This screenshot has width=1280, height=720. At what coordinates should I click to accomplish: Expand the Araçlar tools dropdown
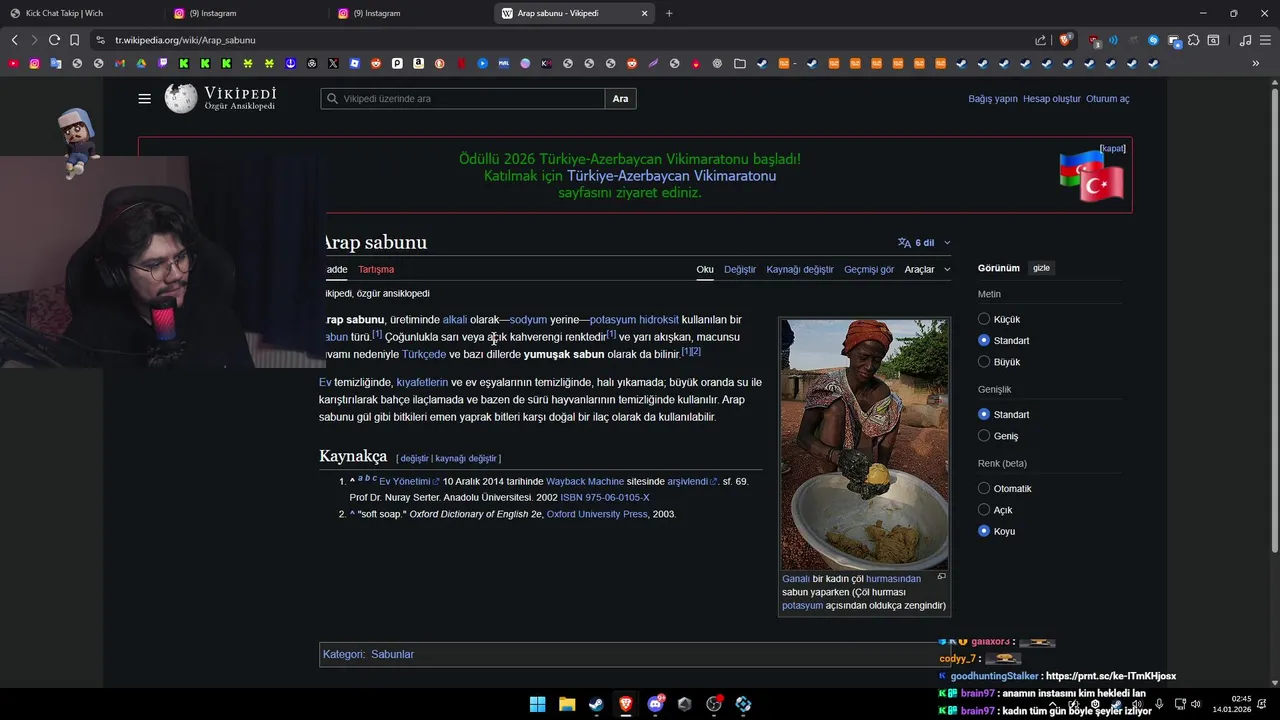tap(927, 269)
